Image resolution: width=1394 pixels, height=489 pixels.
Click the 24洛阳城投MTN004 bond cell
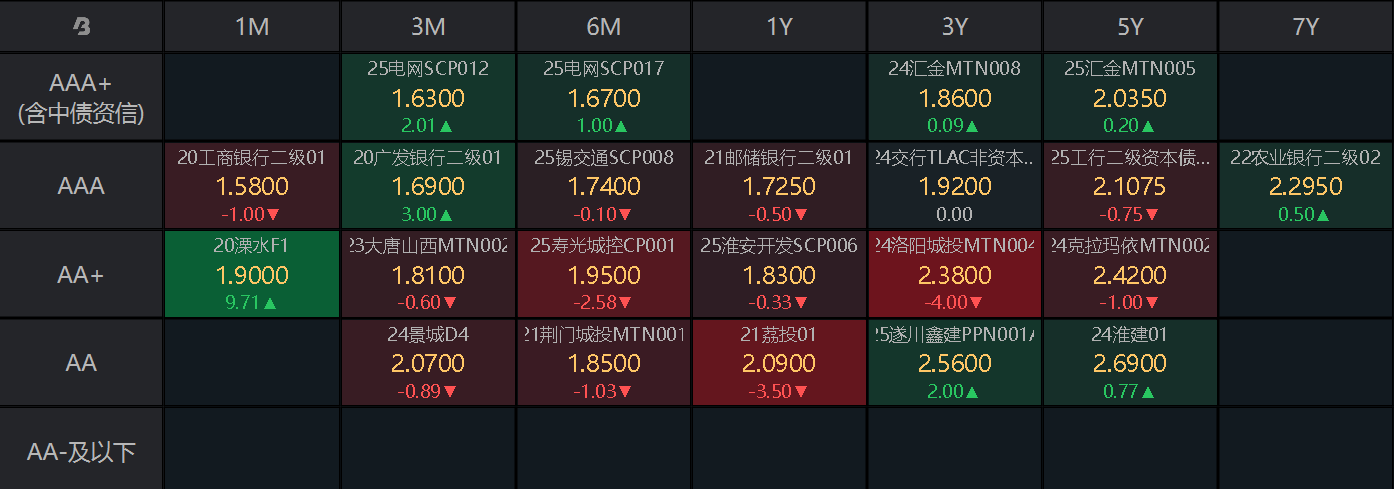click(955, 275)
